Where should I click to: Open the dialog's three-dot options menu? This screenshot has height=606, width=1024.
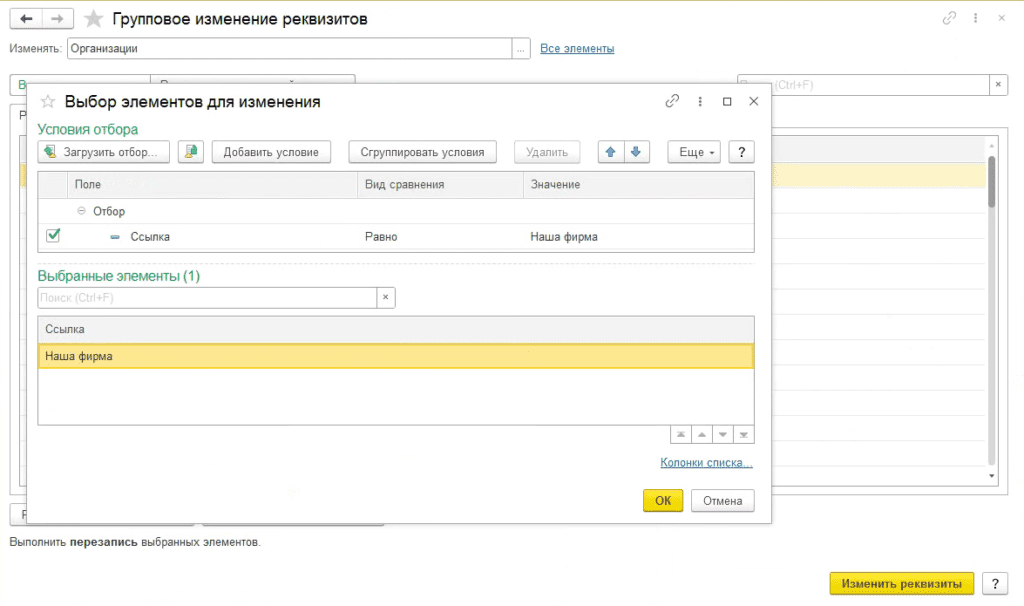coord(700,101)
